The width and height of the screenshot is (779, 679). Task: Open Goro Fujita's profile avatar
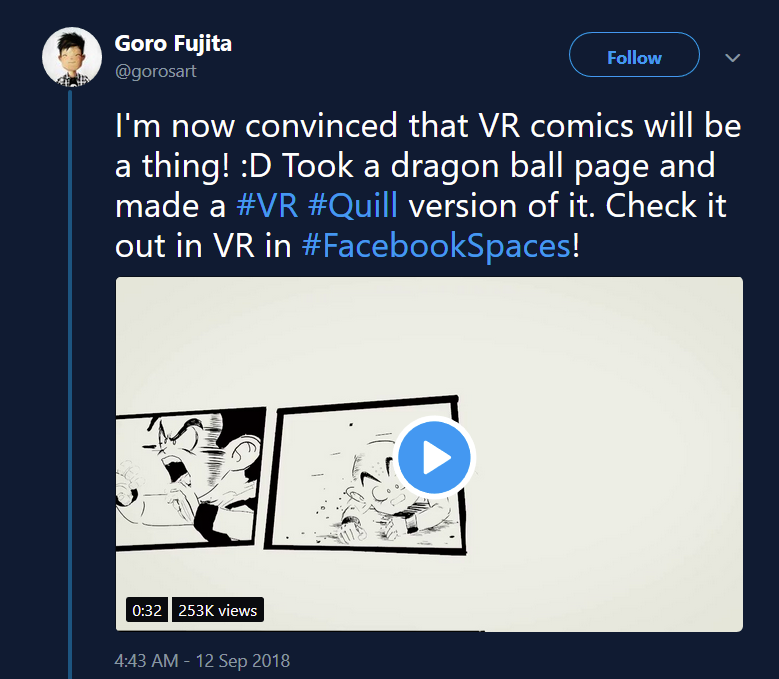pos(71,57)
